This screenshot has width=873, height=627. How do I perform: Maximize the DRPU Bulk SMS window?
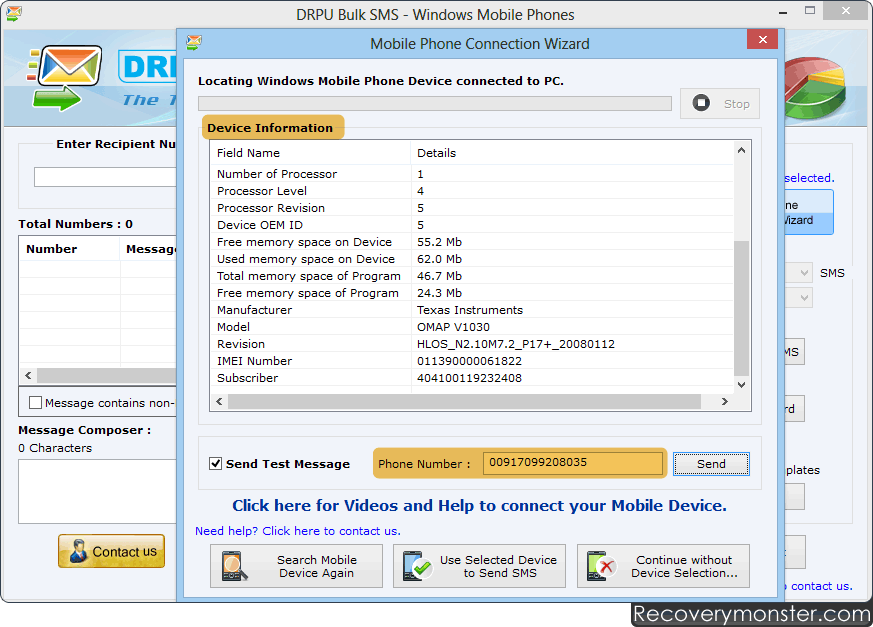pyautogui.click(x=810, y=11)
